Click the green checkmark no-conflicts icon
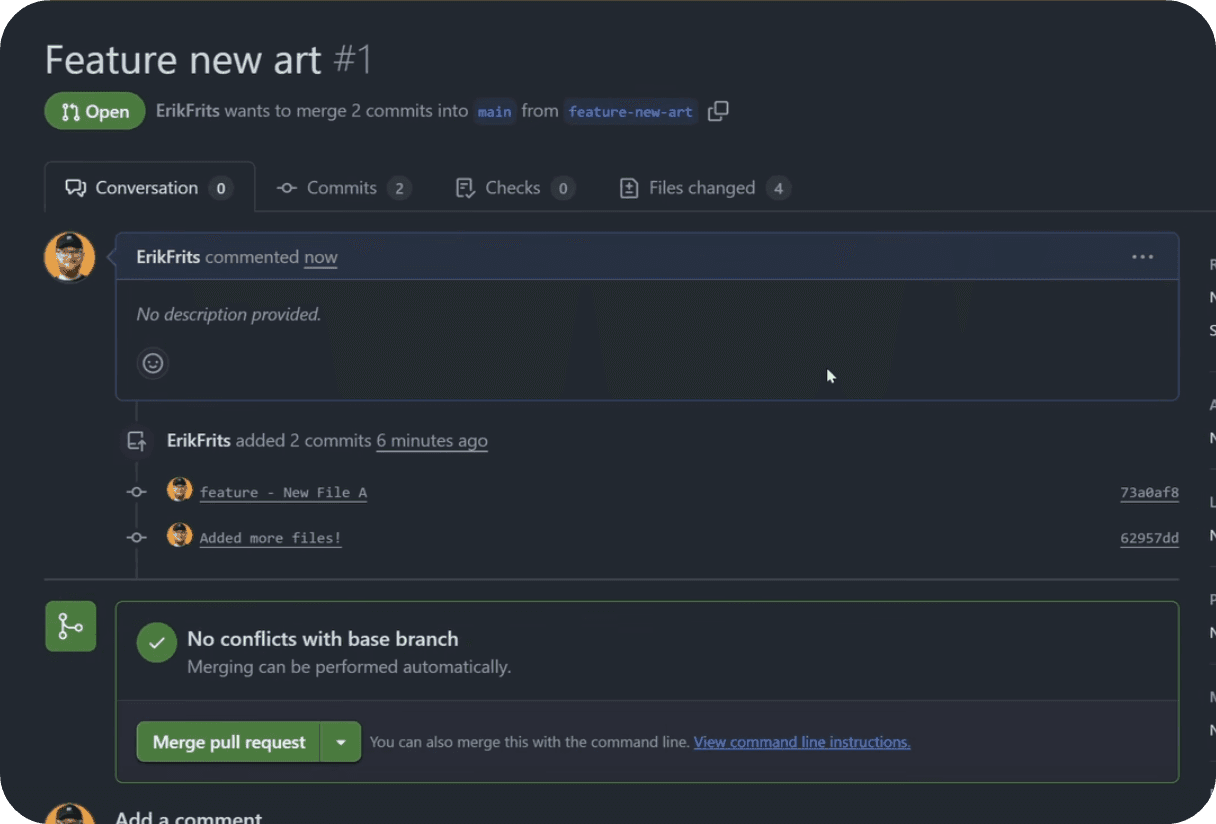1216x824 pixels. click(x=156, y=643)
